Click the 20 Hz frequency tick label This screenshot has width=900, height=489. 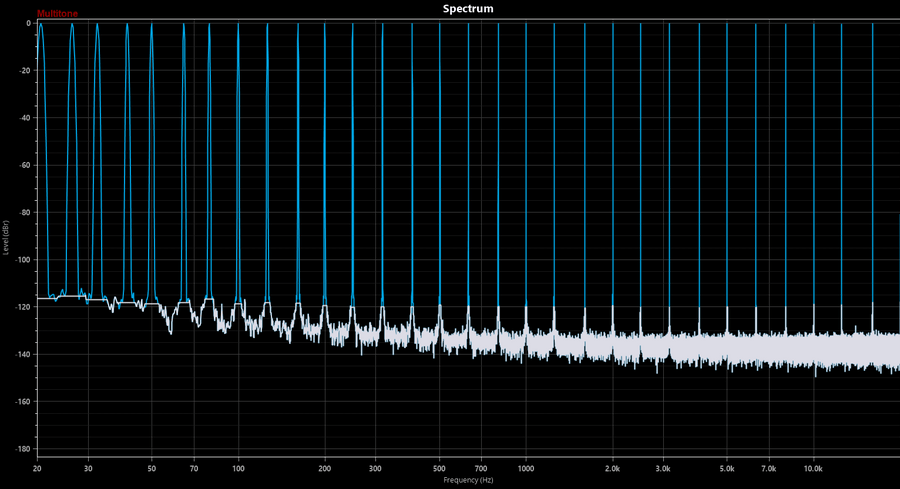[37, 468]
